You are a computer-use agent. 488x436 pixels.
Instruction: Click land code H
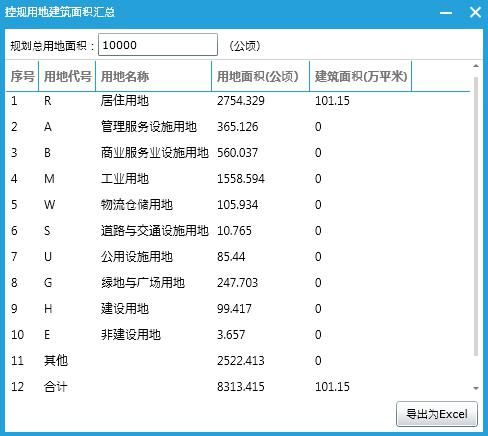point(48,309)
